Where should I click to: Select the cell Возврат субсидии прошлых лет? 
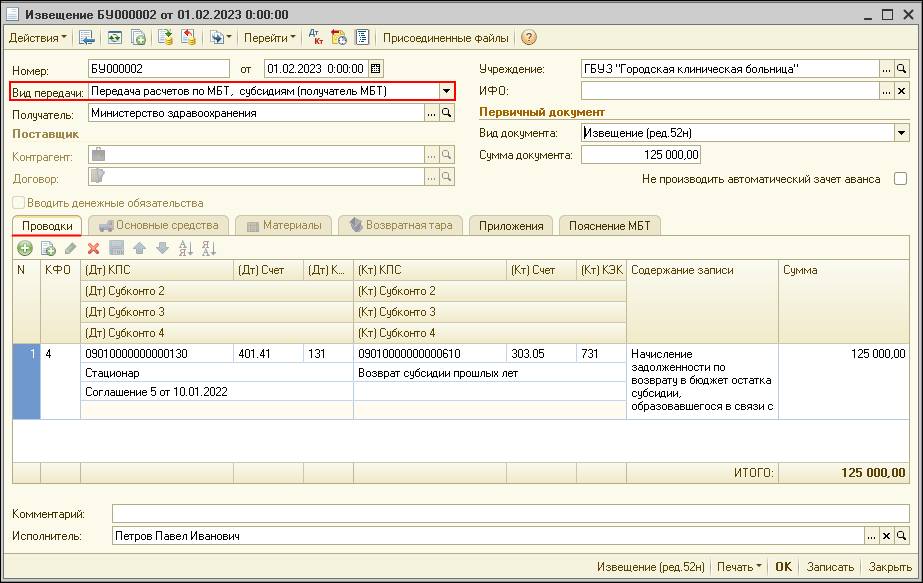tap(490, 373)
